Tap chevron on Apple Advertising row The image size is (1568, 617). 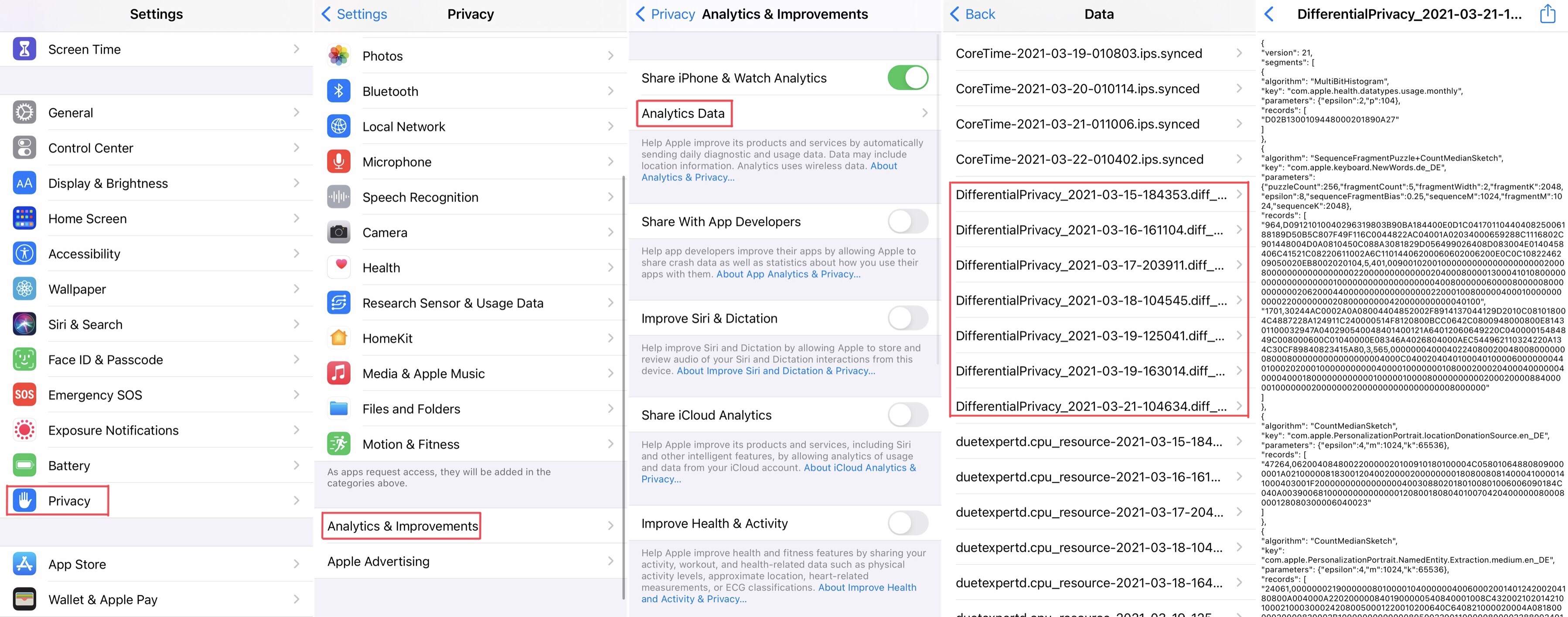(x=610, y=561)
